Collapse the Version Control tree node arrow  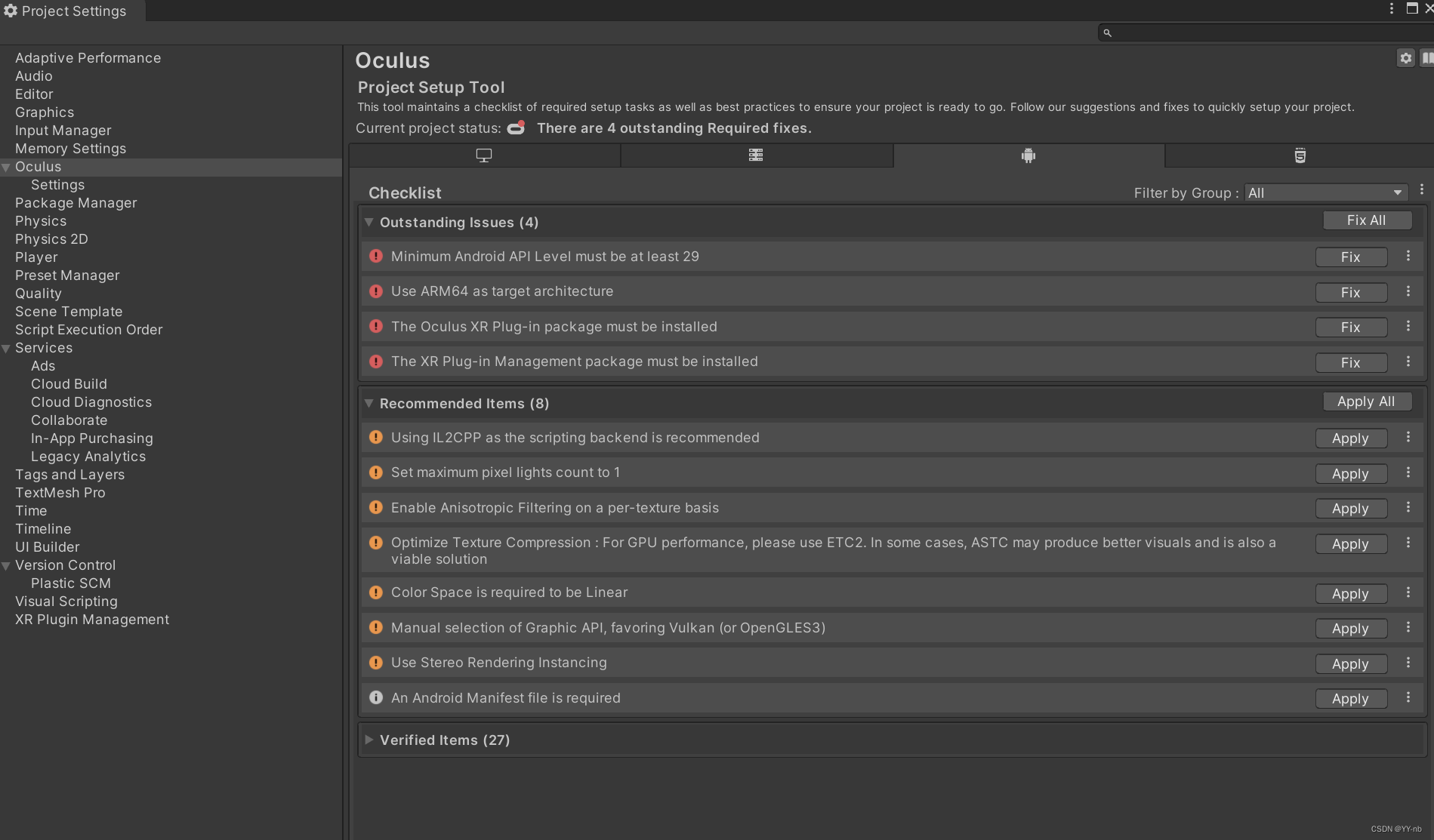point(6,566)
